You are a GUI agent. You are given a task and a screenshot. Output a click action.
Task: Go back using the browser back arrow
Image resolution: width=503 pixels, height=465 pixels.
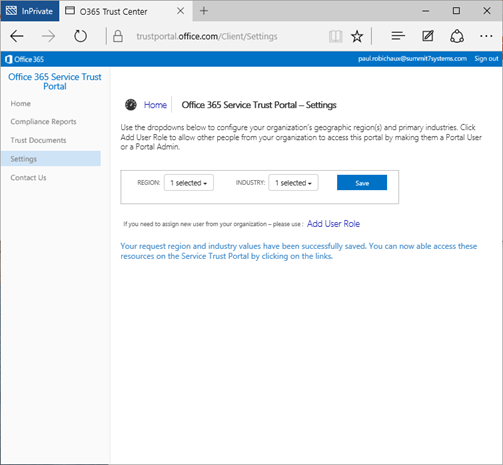(17, 36)
